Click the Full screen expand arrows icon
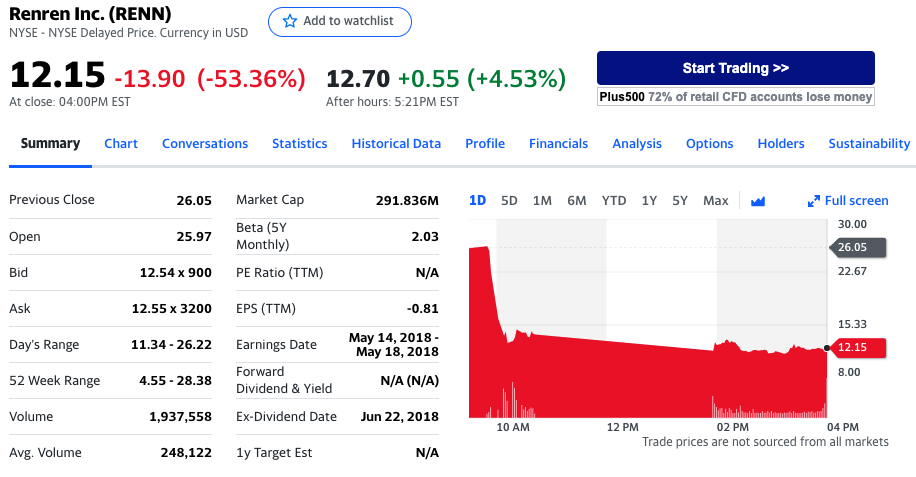This screenshot has height=477, width=916. click(813, 201)
